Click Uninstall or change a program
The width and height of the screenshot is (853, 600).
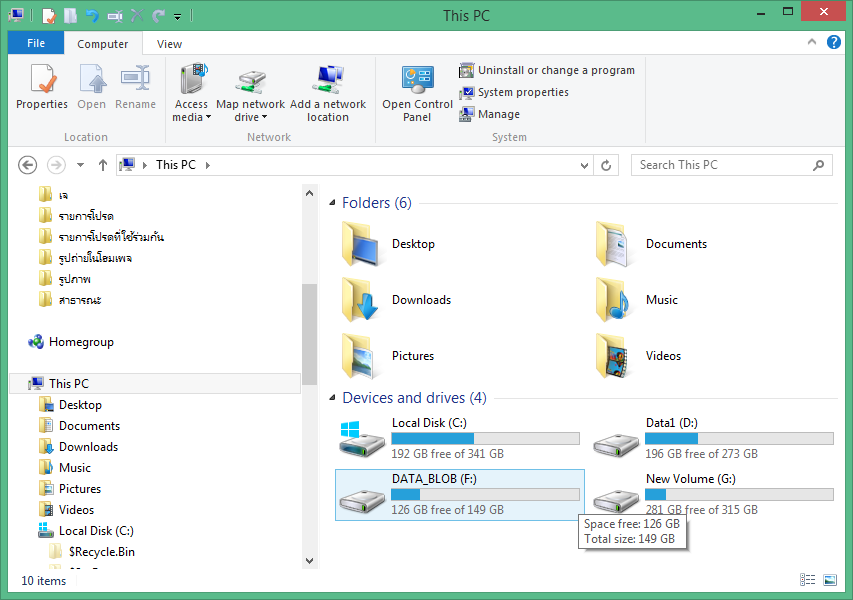point(547,70)
